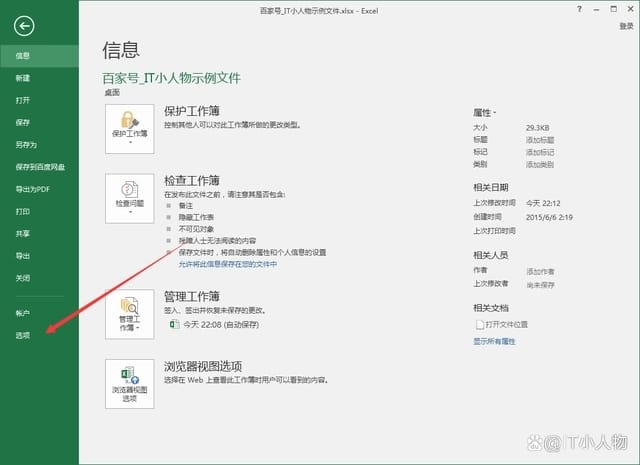Open the 管理工作簿 manage workbook button
640x465 pixels.
tap(130, 314)
